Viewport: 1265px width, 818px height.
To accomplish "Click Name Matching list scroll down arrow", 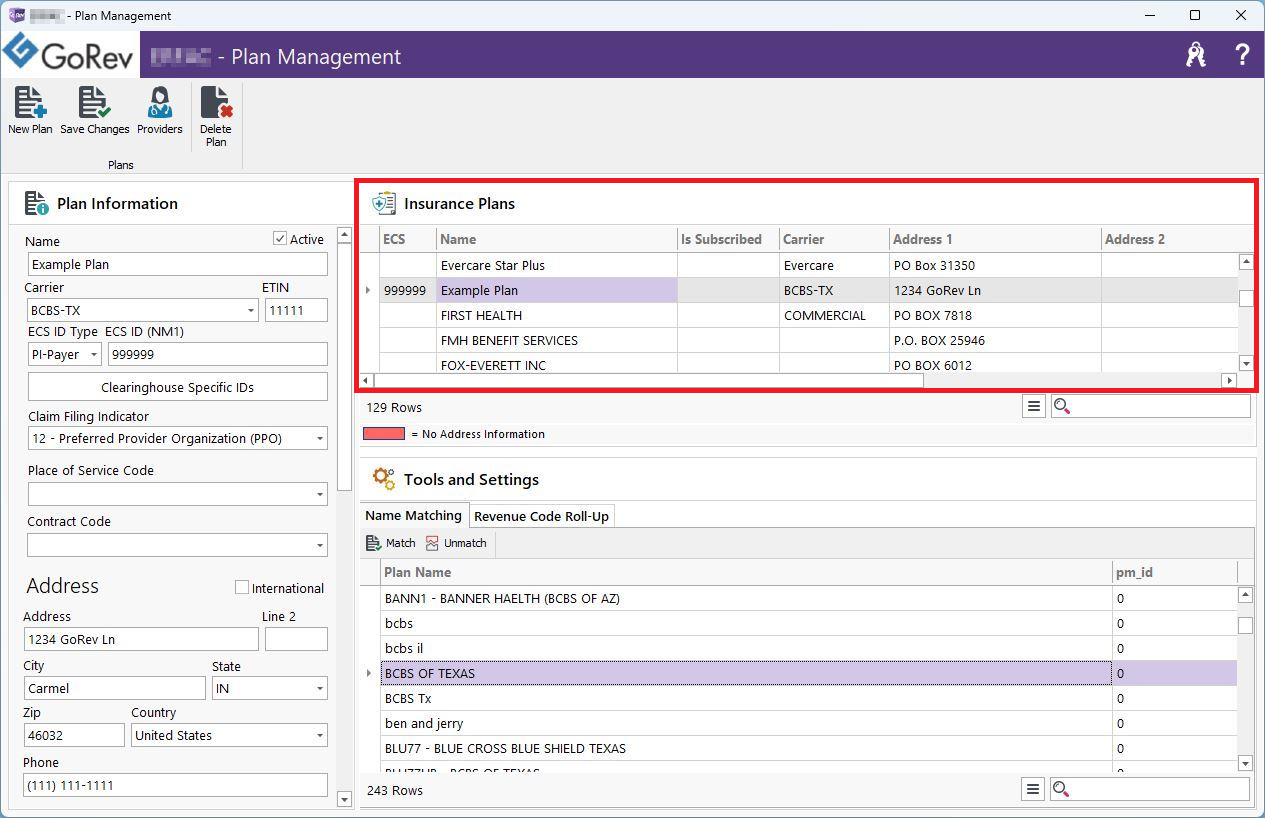I will [1245, 763].
